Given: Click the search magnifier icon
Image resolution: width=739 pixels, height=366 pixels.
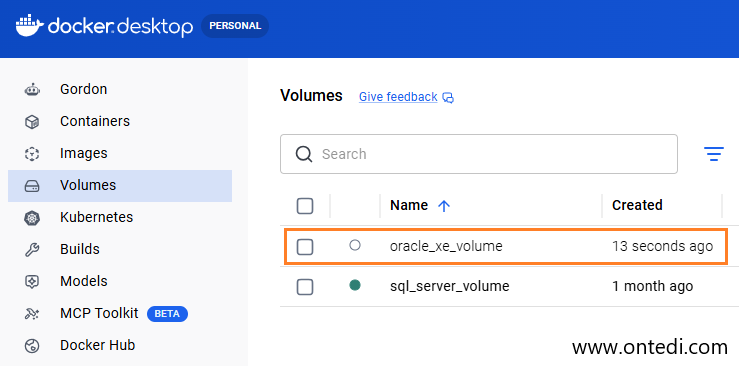Looking at the screenshot, I should click(x=304, y=154).
